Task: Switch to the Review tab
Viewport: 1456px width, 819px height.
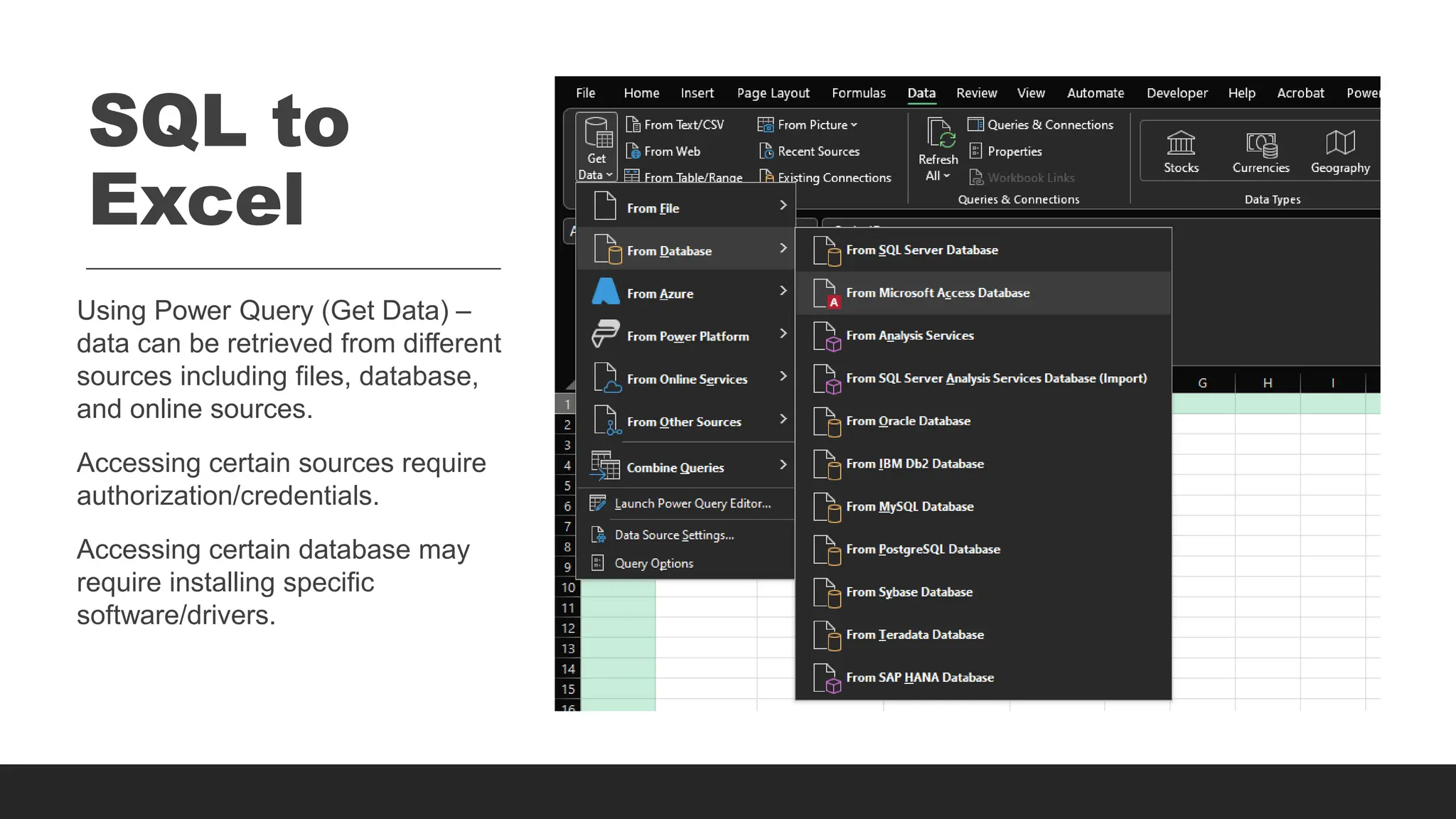Action: click(x=976, y=93)
